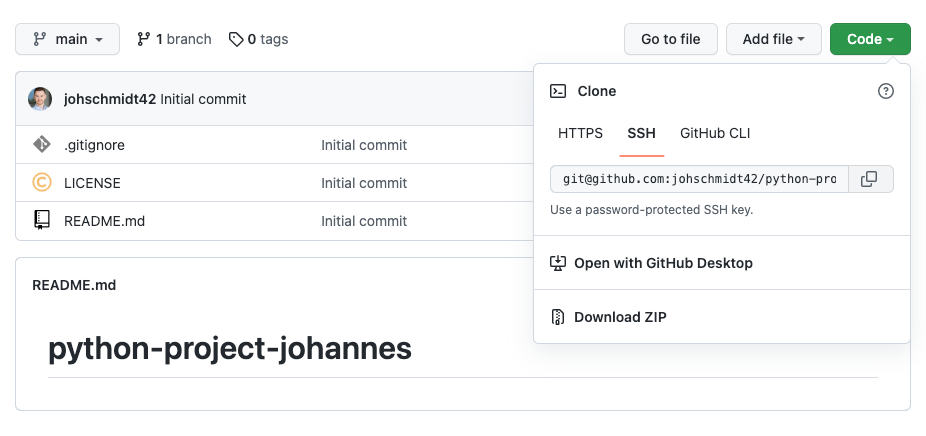Select the SSH clone tab
The width and height of the screenshot is (926, 436).
click(x=641, y=133)
